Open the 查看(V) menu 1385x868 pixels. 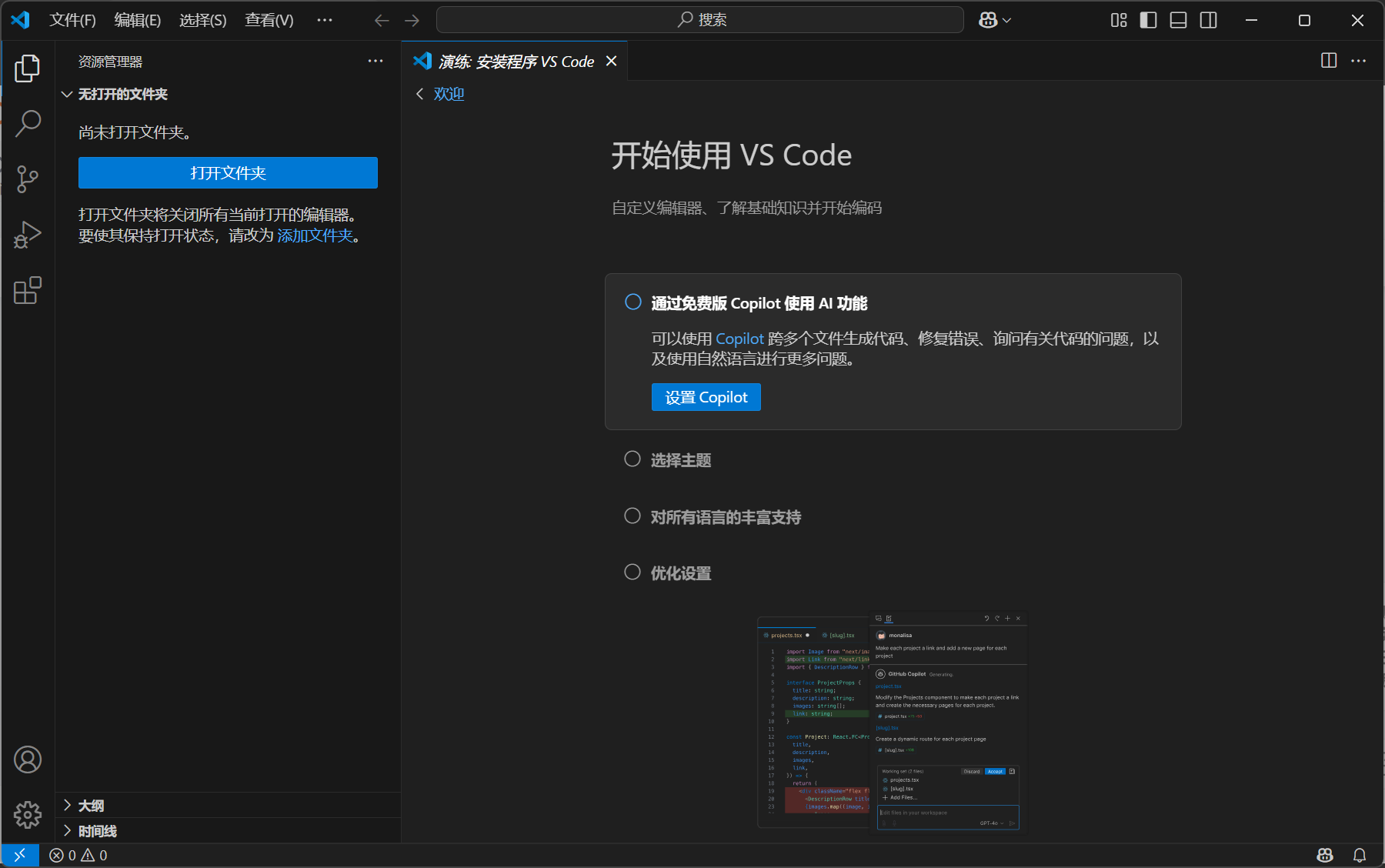269,20
